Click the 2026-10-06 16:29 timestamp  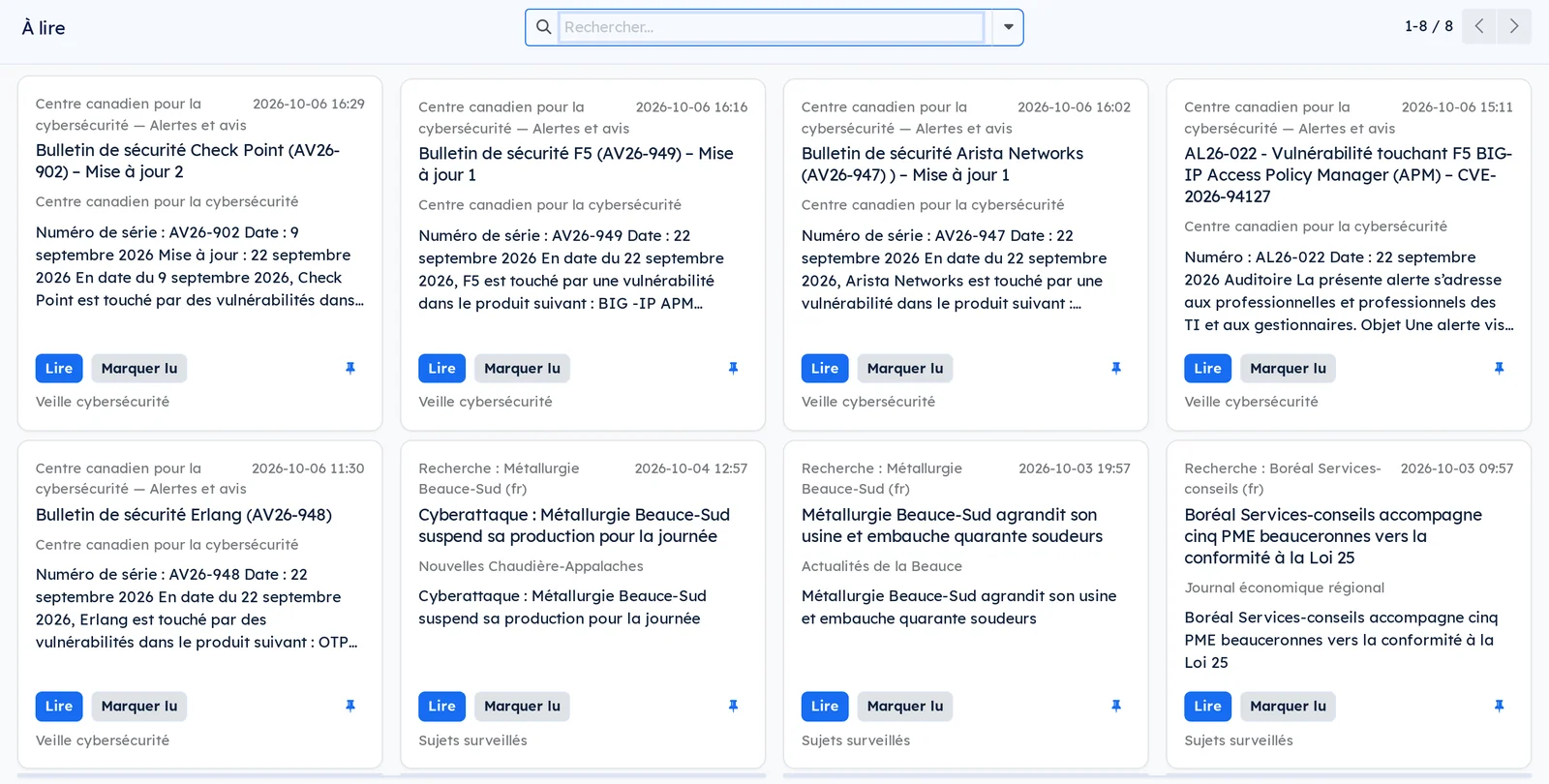[309, 104]
